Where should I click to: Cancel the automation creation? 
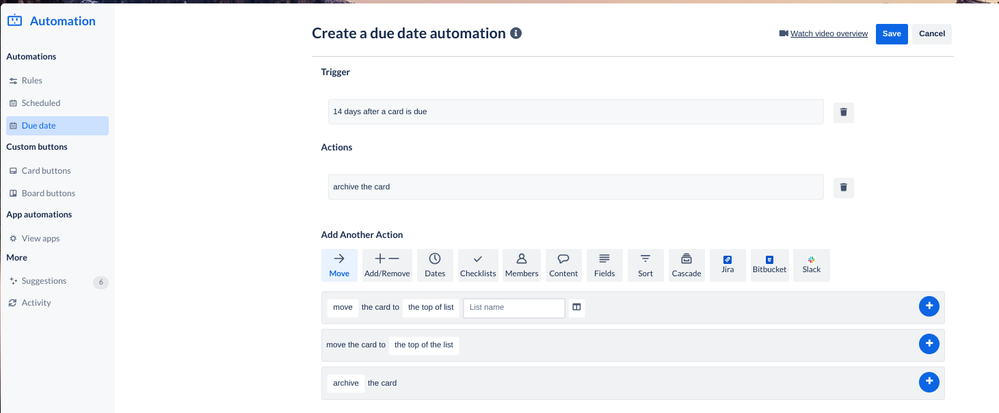931,34
